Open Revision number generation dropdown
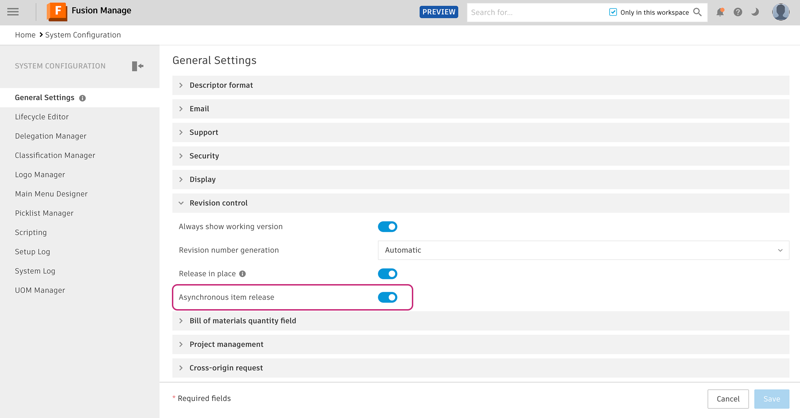Viewport: 800px width, 418px height. (x=583, y=250)
